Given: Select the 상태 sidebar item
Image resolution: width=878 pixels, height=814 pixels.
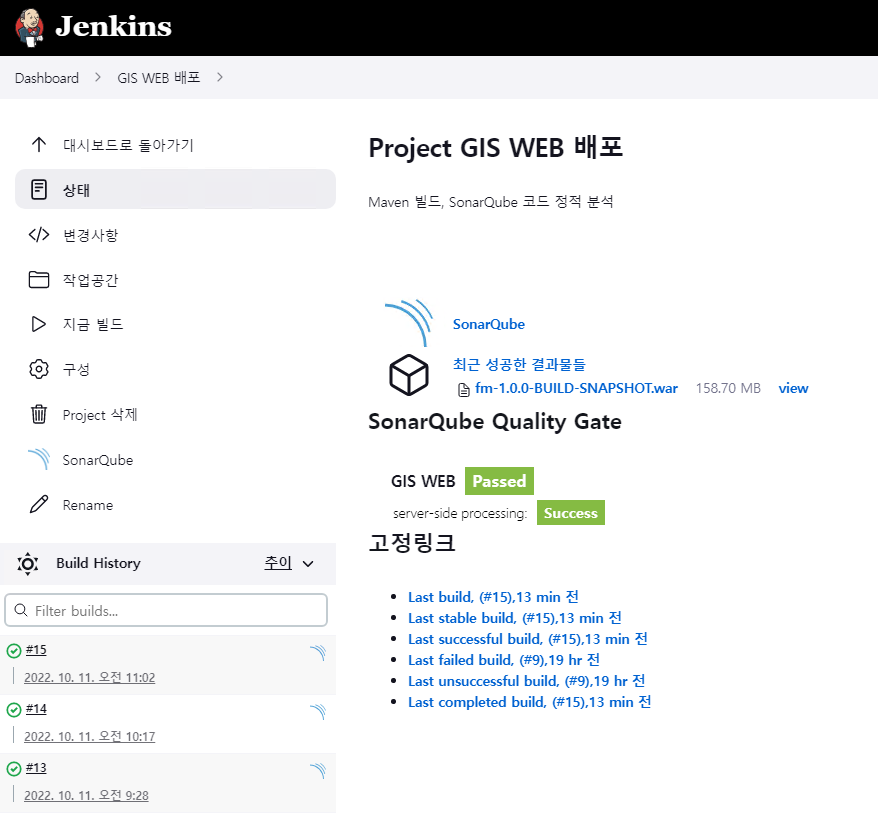Looking at the screenshot, I should [x=175, y=189].
